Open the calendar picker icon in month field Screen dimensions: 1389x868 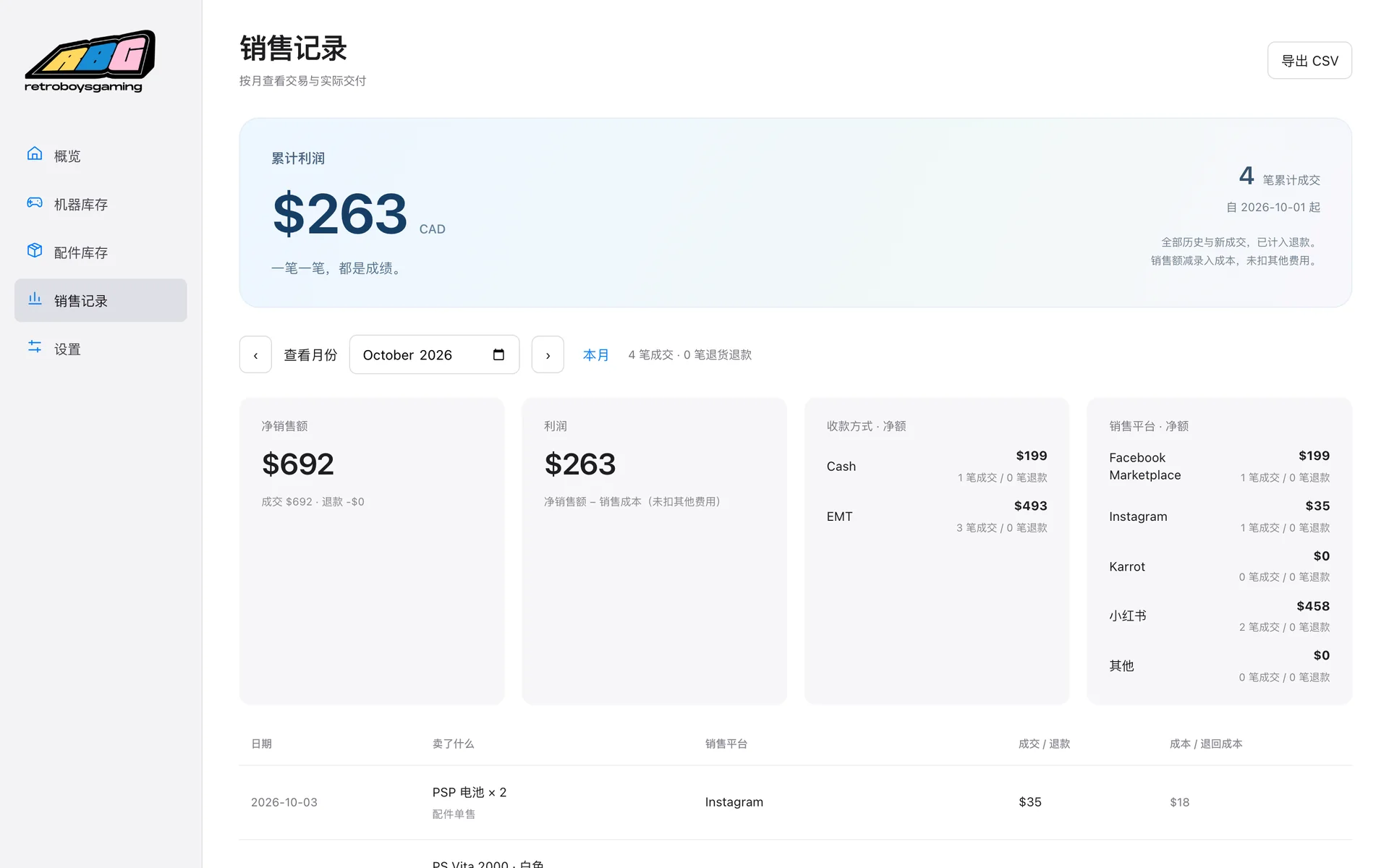[498, 354]
